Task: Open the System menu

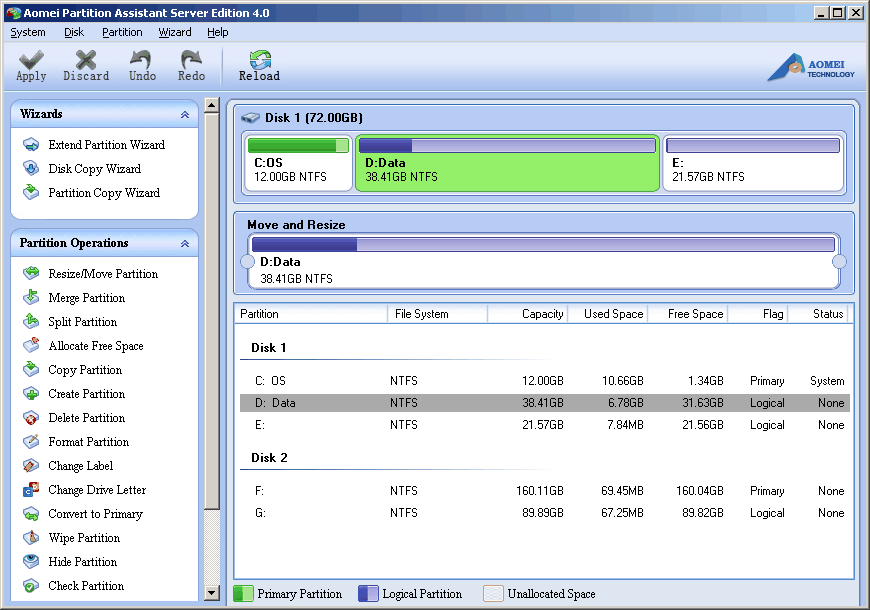Action: pyautogui.click(x=28, y=32)
